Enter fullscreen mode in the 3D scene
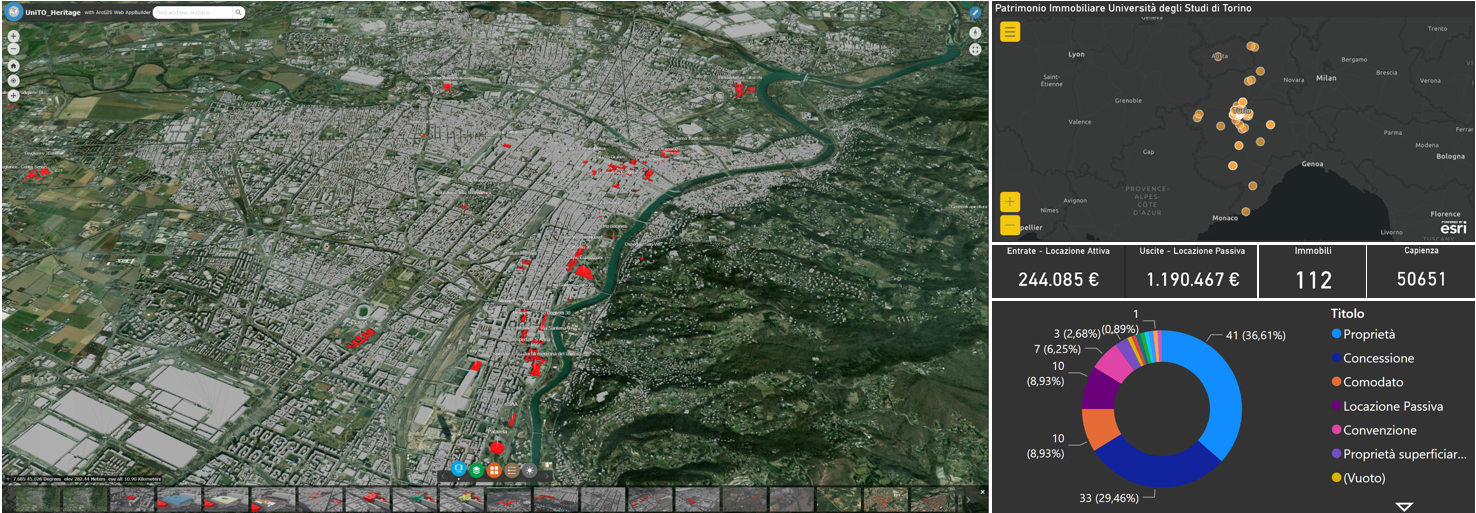The image size is (1476, 513). [x=975, y=49]
